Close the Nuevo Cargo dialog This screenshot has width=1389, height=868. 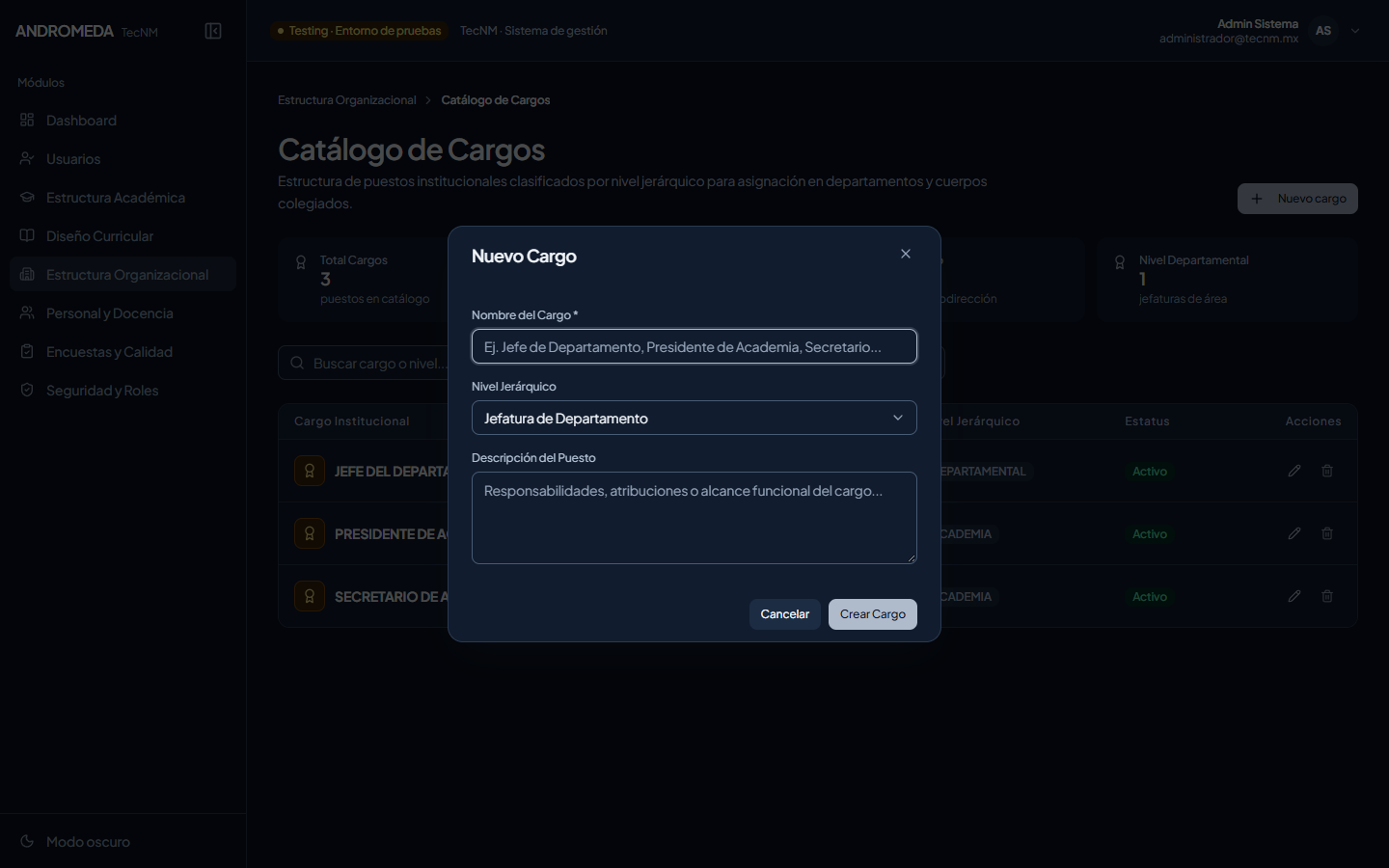click(906, 254)
